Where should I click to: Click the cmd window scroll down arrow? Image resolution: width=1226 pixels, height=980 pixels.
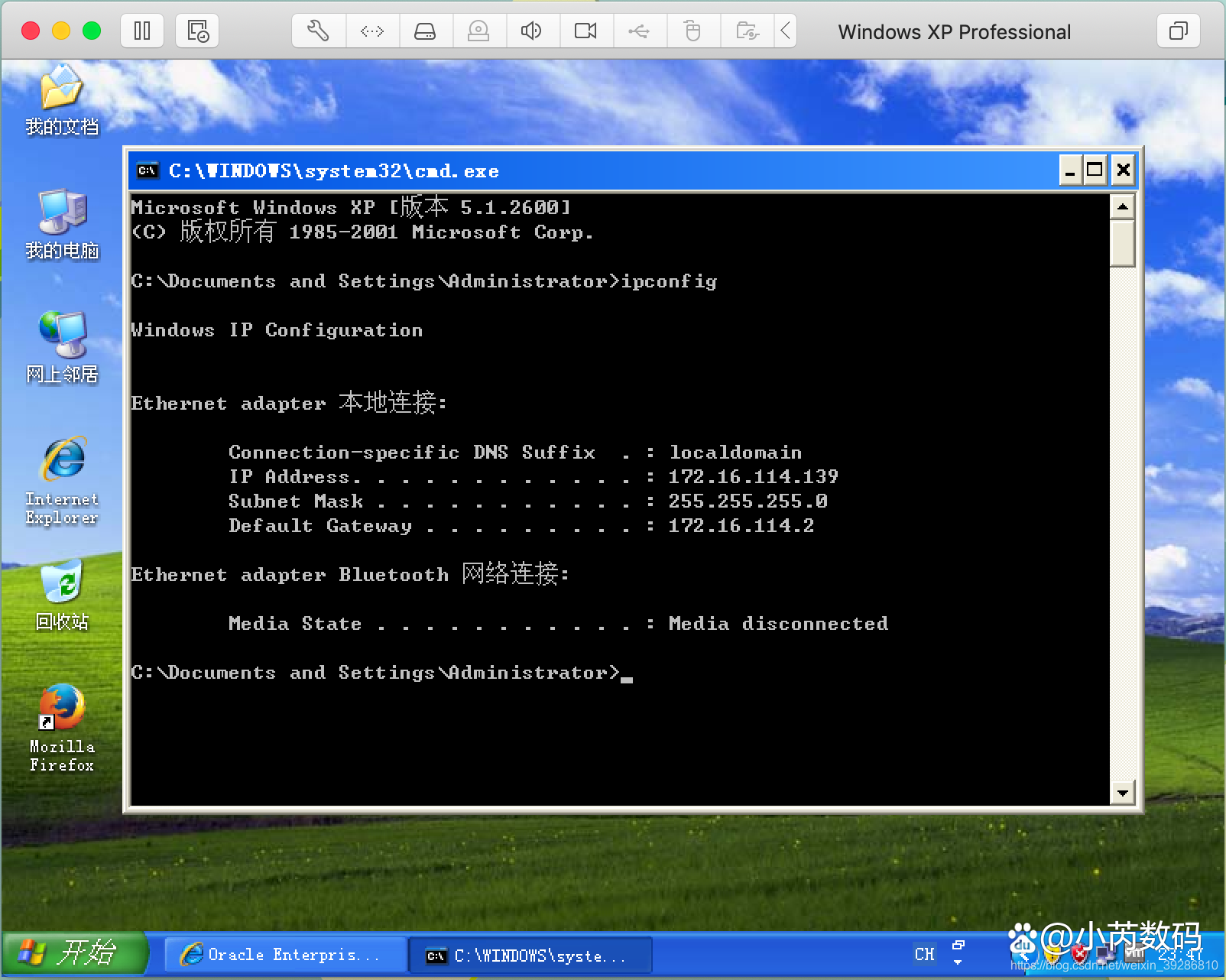1122,793
